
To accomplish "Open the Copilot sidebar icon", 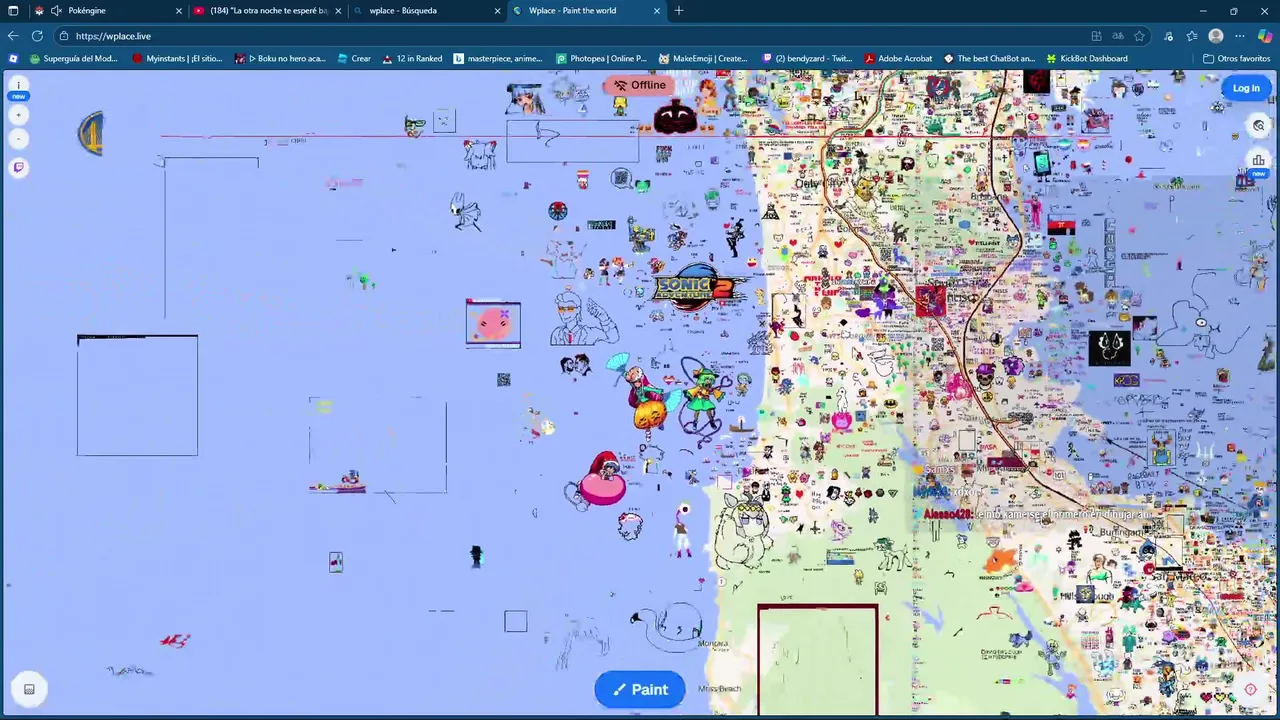I will click(1265, 36).
